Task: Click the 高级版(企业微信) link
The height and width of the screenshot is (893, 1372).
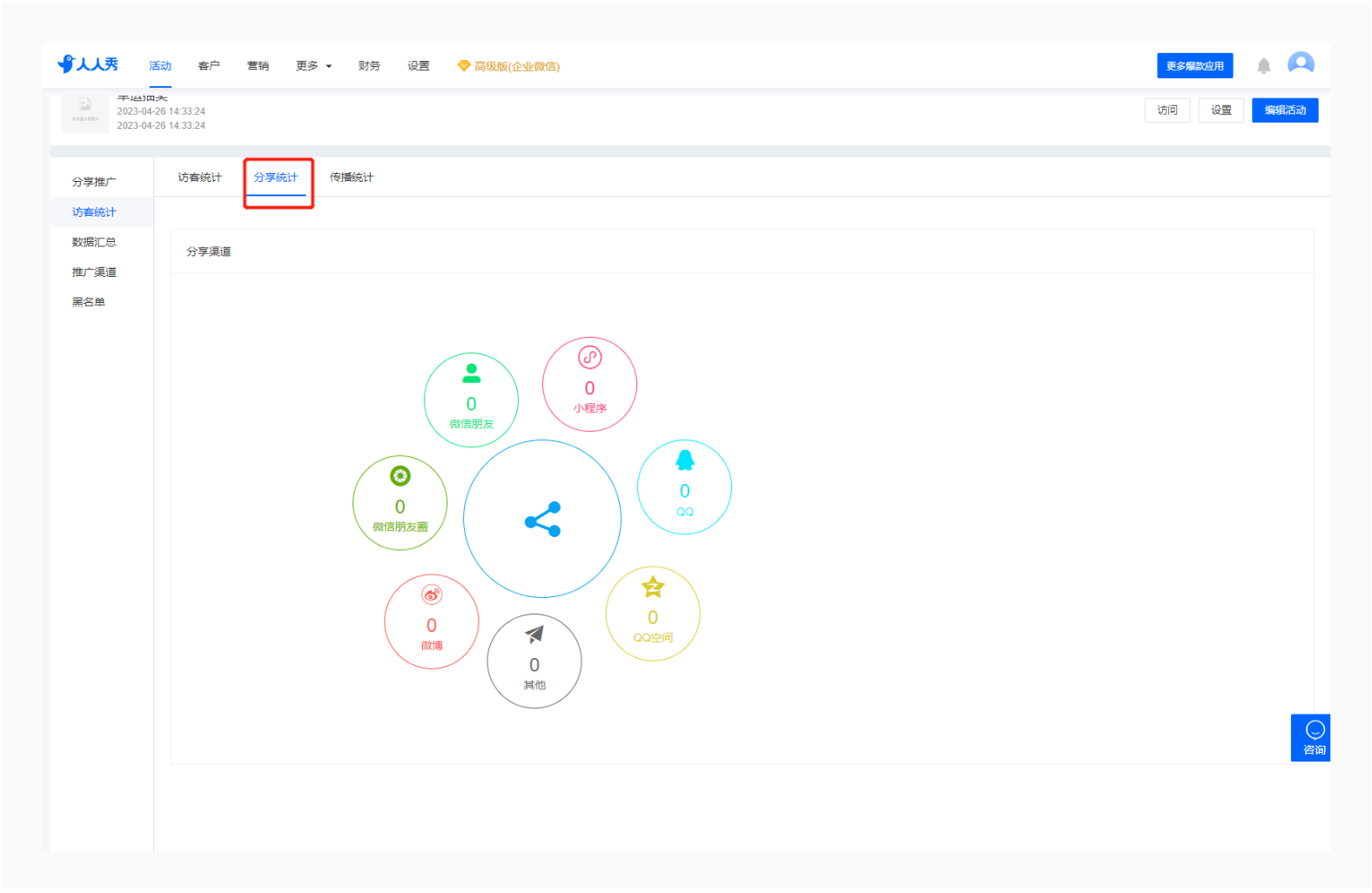Action: tap(516, 66)
